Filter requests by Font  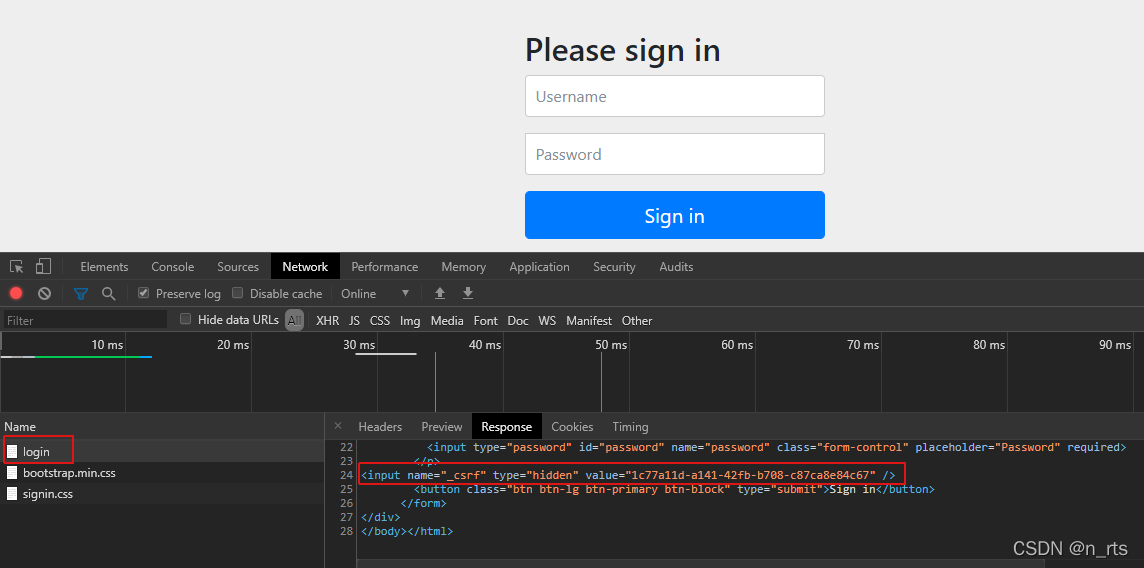pyautogui.click(x=485, y=321)
